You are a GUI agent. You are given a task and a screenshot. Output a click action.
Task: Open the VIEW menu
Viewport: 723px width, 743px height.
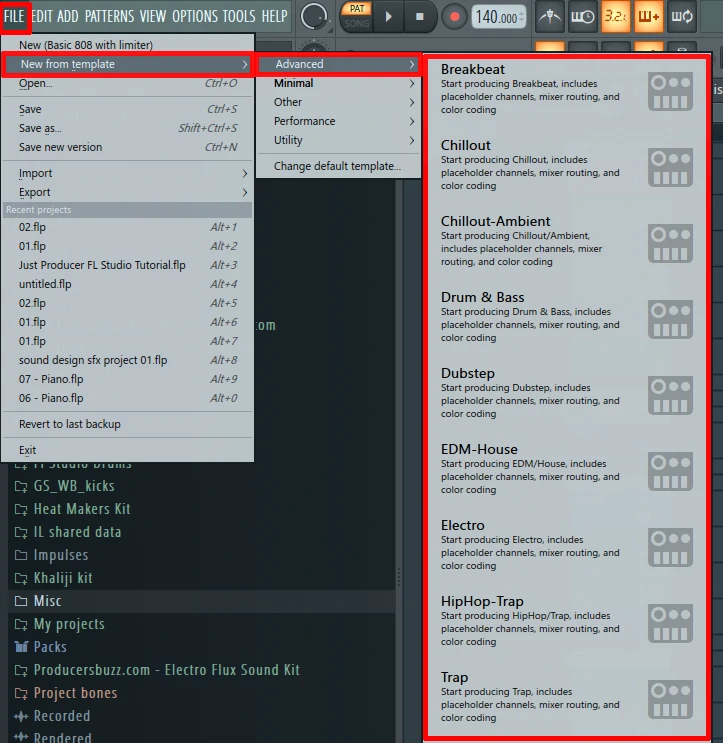click(x=153, y=17)
